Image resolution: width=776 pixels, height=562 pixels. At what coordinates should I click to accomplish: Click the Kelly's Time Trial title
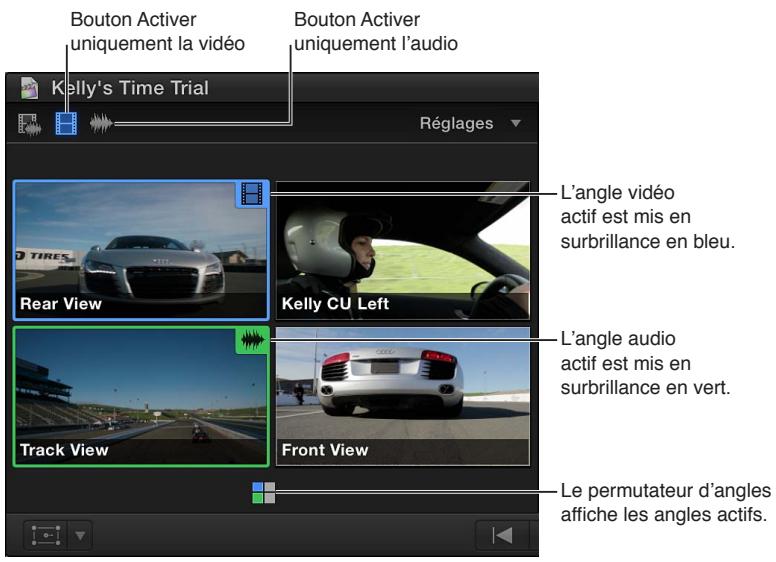tap(130, 88)
